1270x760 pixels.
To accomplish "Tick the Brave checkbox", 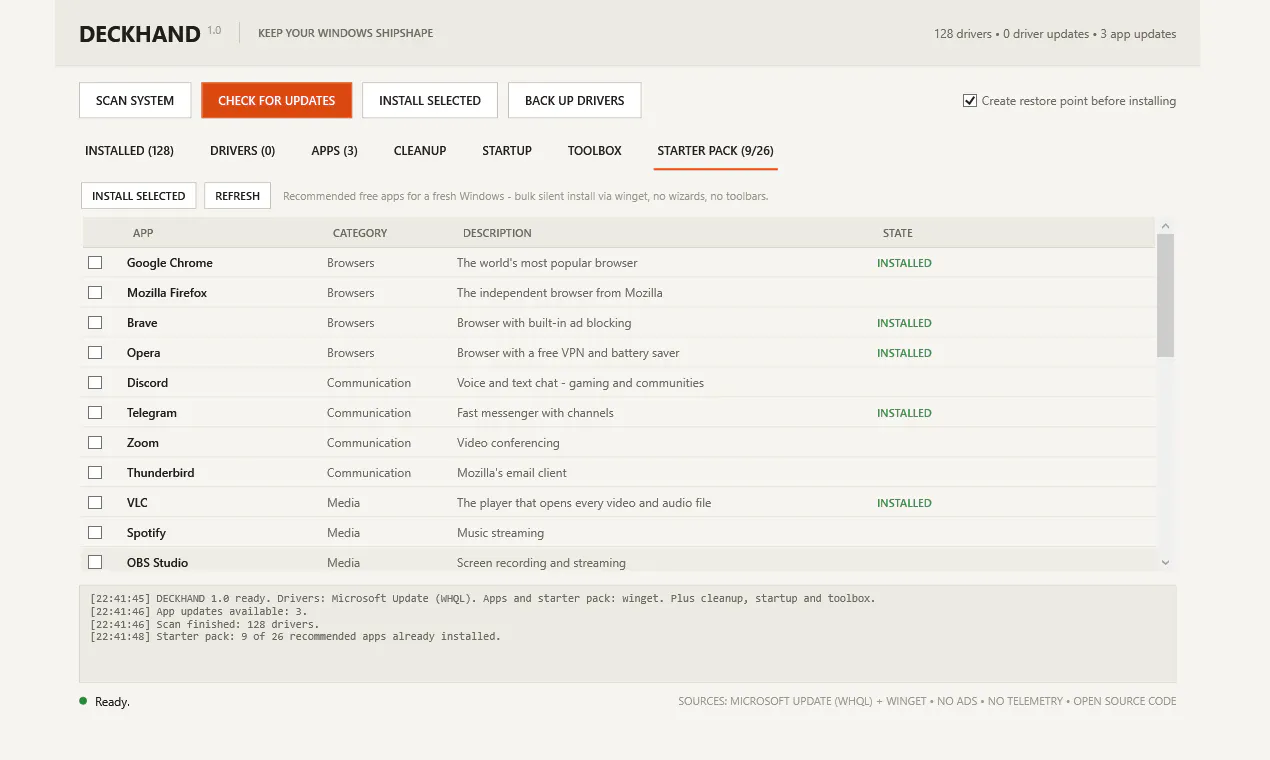I will 95,323.
